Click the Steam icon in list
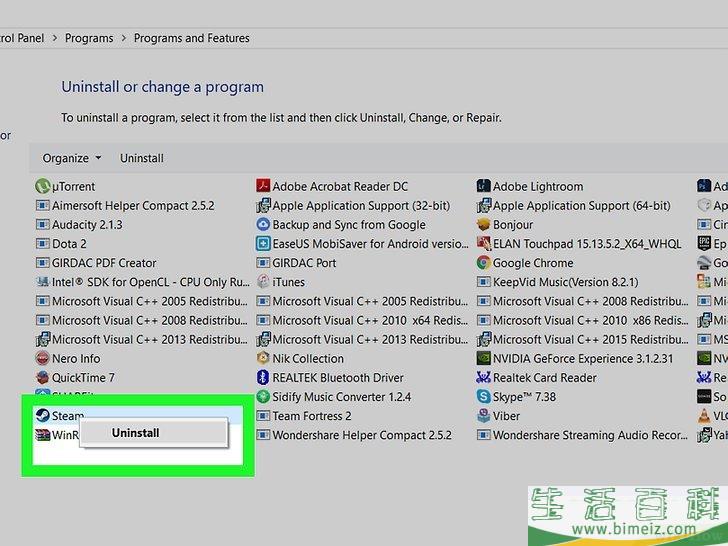Viewport: 728px width, 546px height. (43, 416)
